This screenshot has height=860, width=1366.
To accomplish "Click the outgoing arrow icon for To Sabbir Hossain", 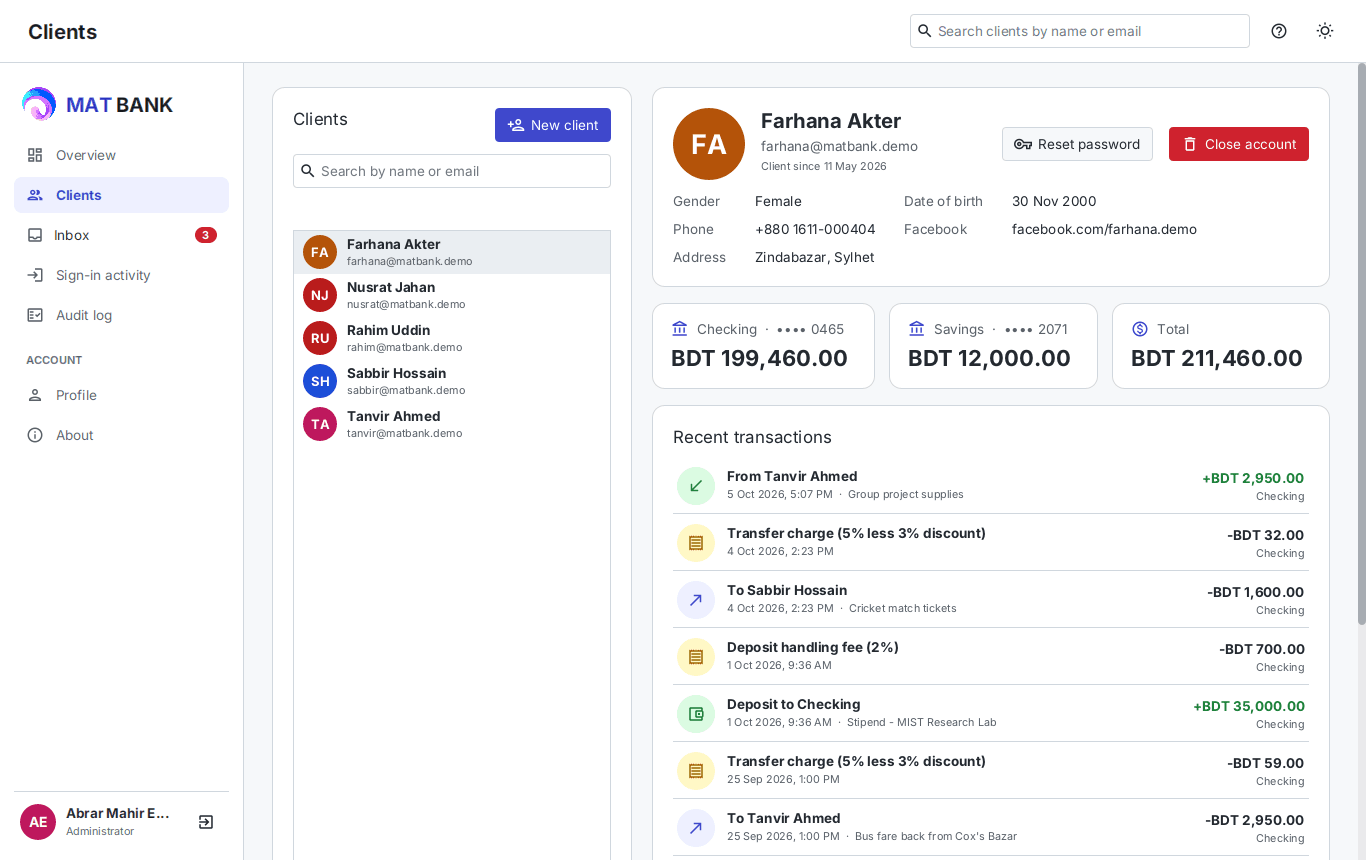I will coord(696,600).
